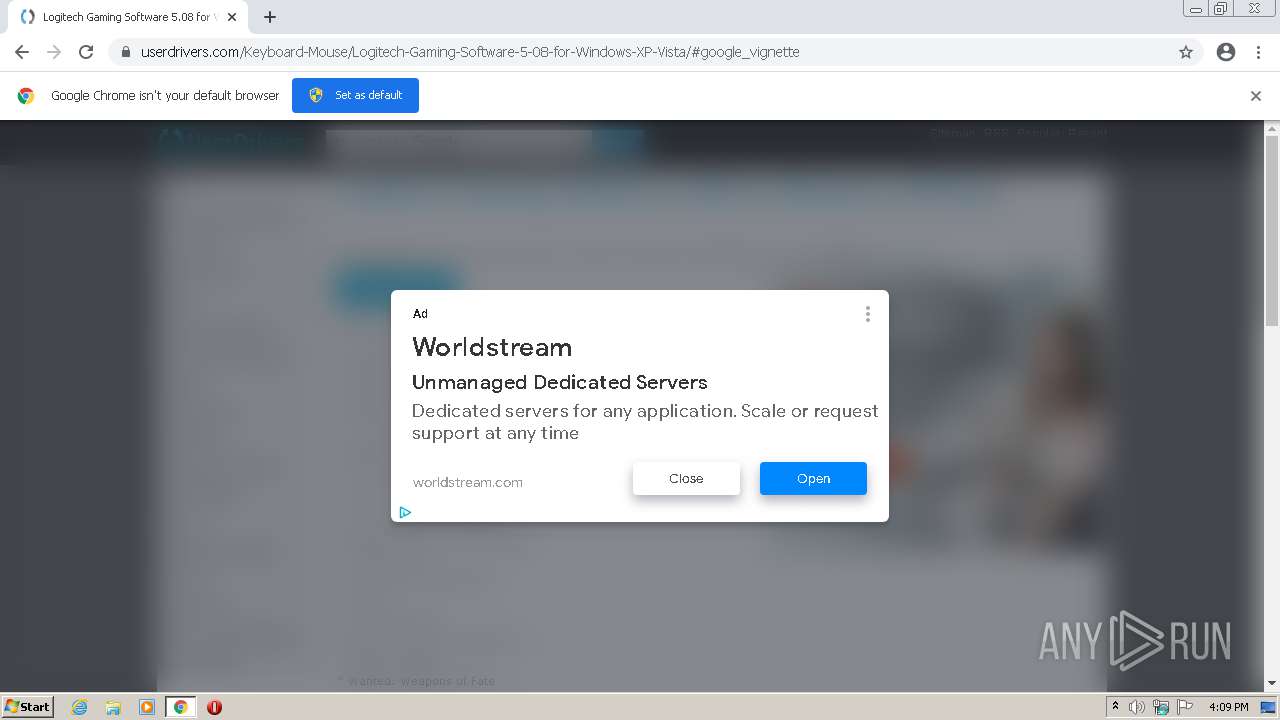Click the Action Center flag icon
The width and height of the screenshot is (1280, 720).
1185,707
